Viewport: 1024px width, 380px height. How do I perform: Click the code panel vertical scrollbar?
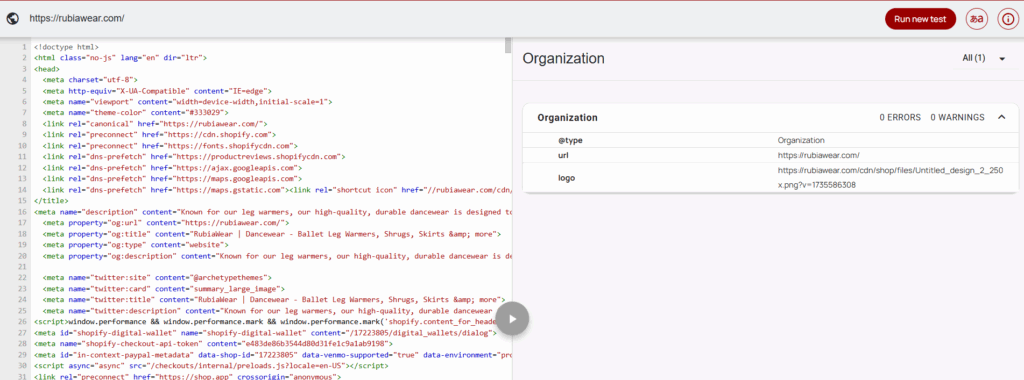[x=508, y=46]
